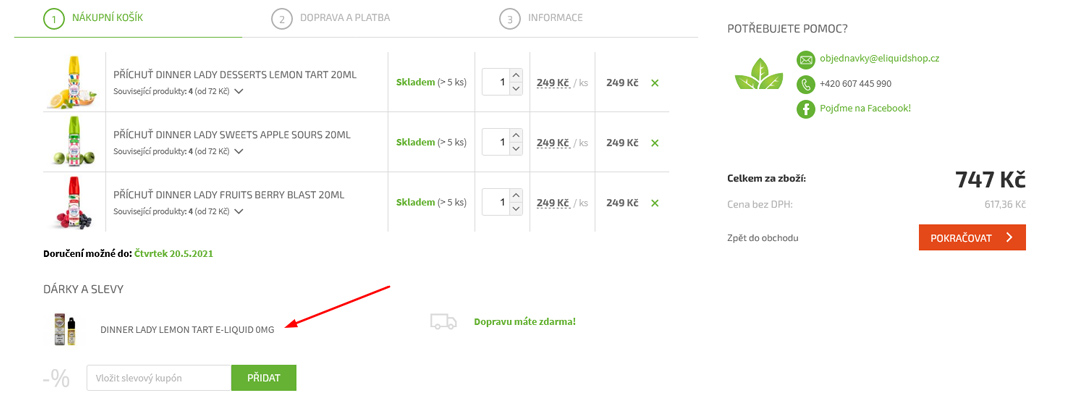
Task: Click the Facebook icon
Action: (x=805, y=109)
